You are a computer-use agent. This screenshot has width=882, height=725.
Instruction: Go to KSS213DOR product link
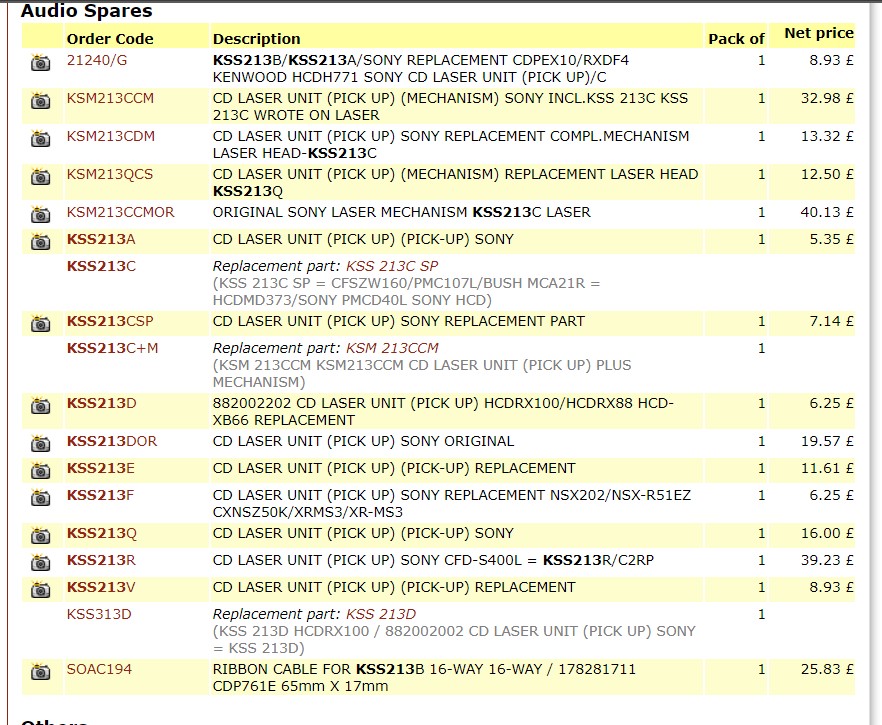(112, 441)
